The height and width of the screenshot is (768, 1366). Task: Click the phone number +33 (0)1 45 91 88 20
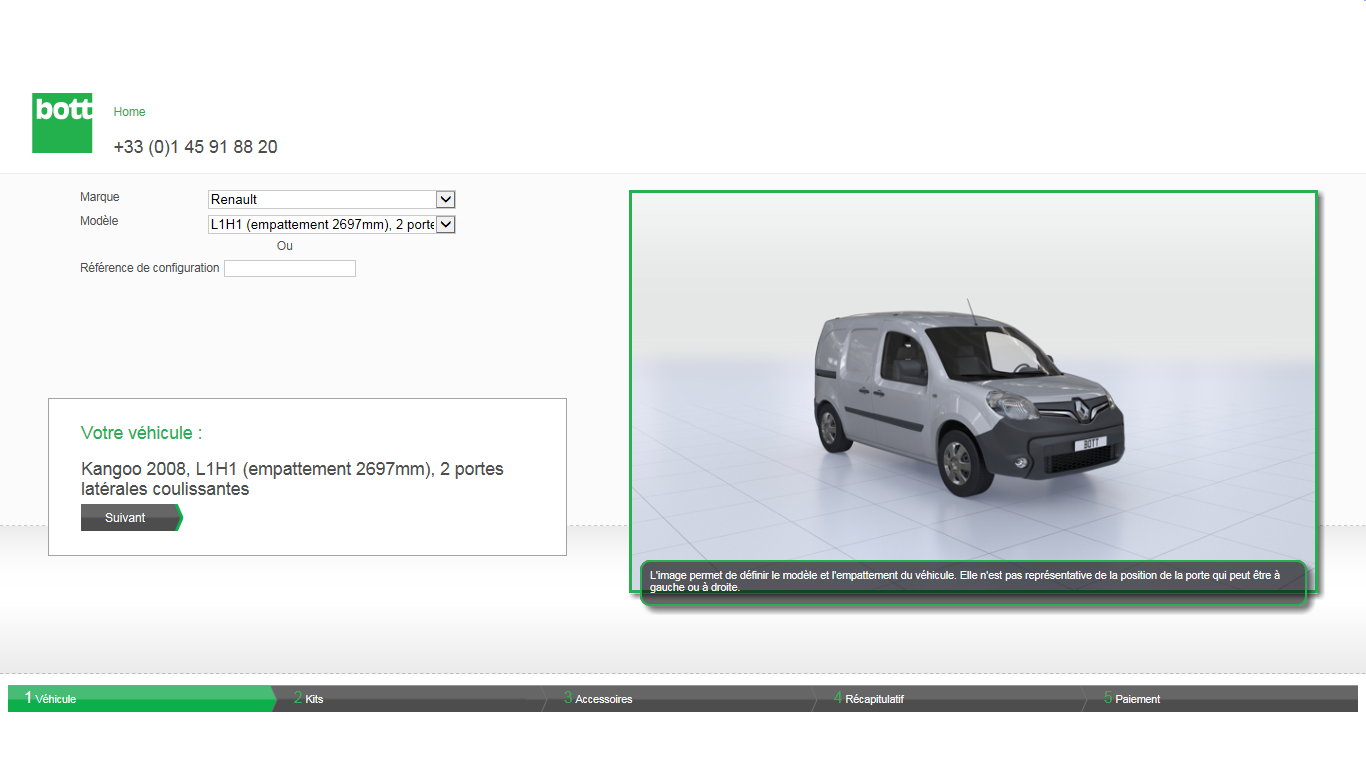click(x=196, y=147)
